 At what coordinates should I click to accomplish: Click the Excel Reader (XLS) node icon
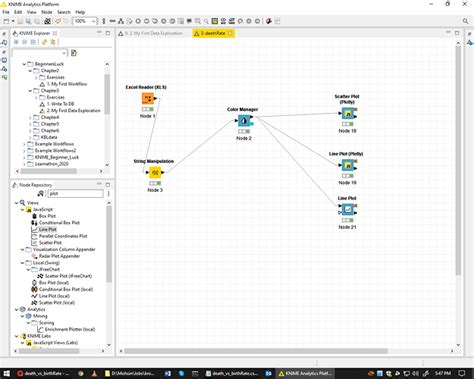click(148, 98)
